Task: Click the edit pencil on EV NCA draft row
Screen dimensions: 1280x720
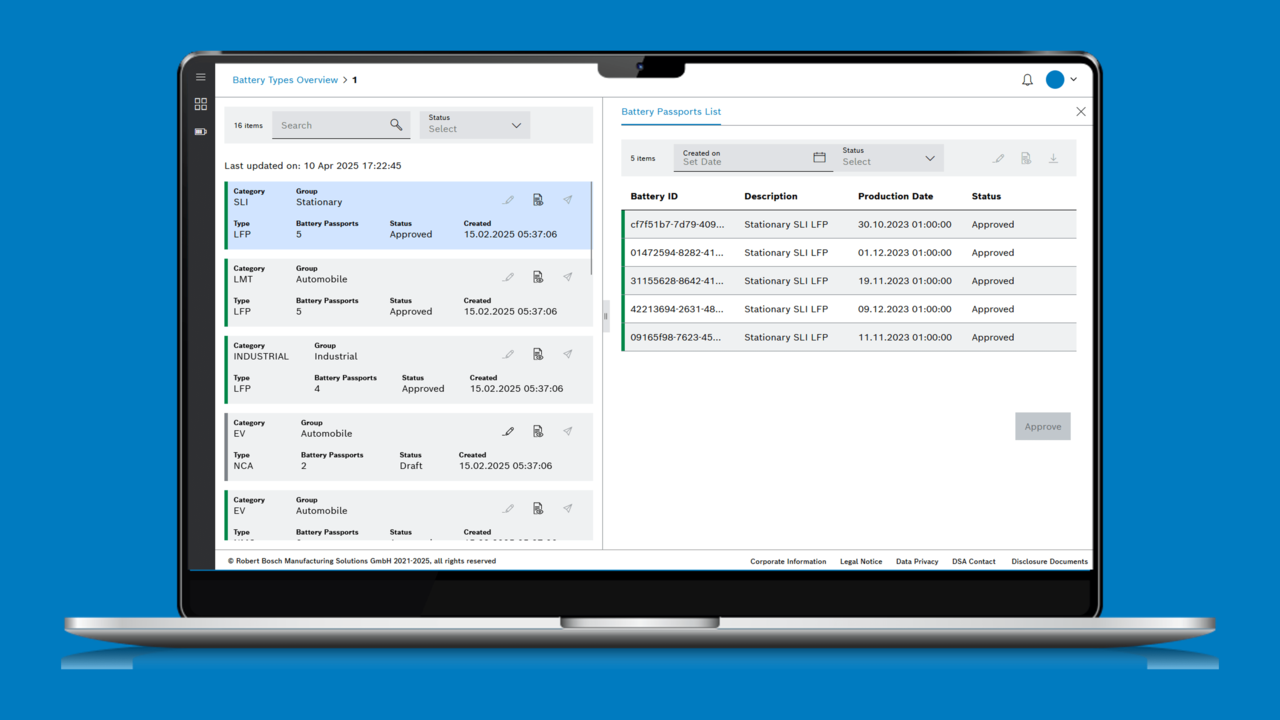Action: coord(508,432)
